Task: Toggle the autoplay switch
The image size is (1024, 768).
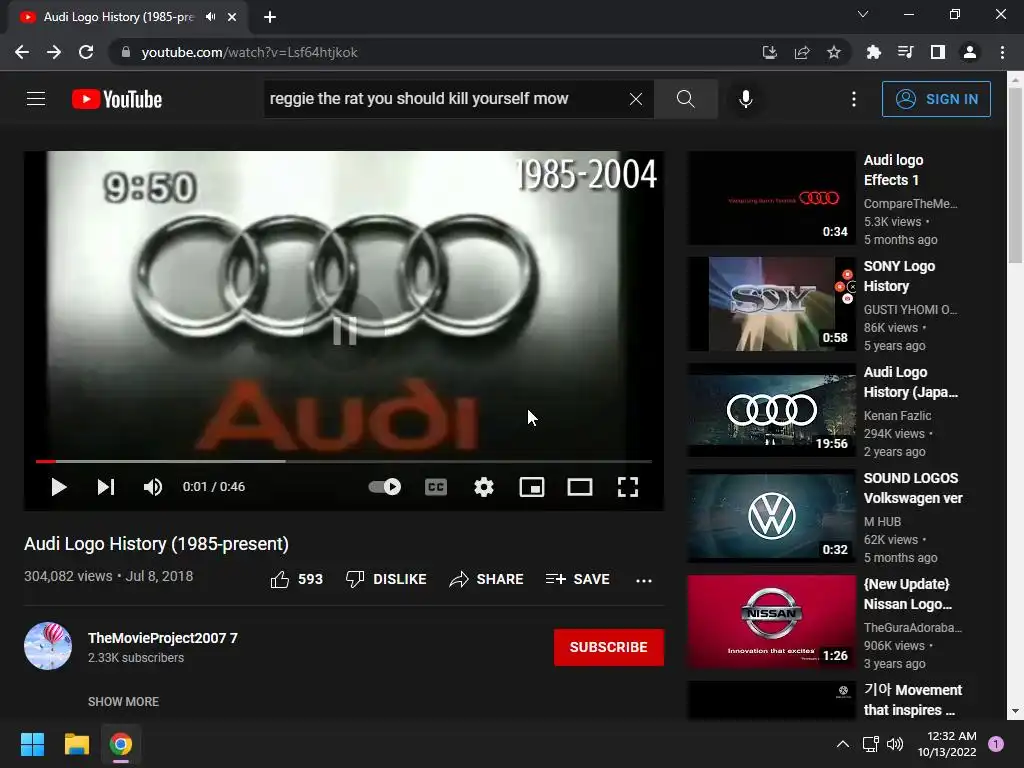Action: coord(385,487)
